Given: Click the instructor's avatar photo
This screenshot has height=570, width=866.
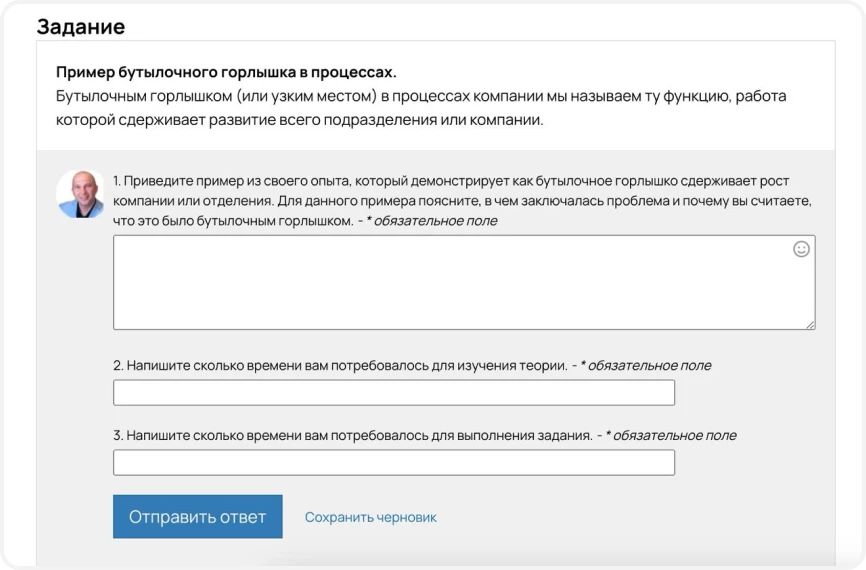Looking at the screenshot, I should (81, 193).
